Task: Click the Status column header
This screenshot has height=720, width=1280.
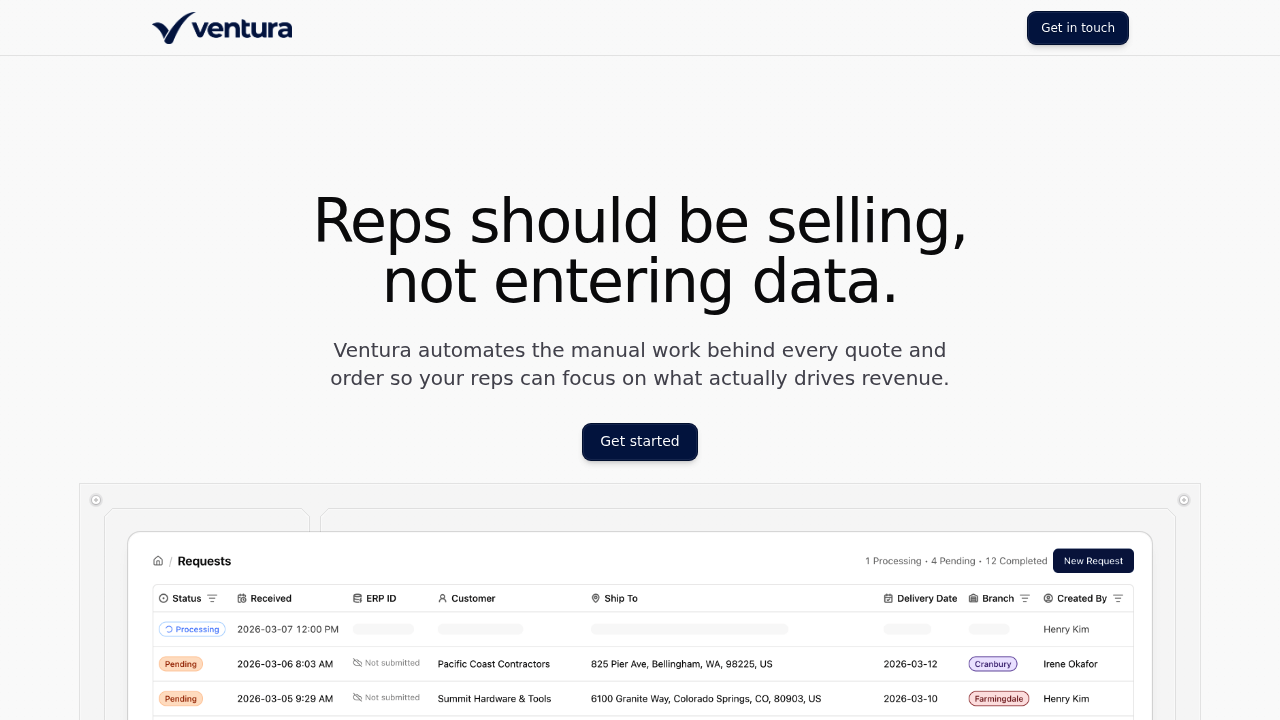Action: (x=188, y=598)
